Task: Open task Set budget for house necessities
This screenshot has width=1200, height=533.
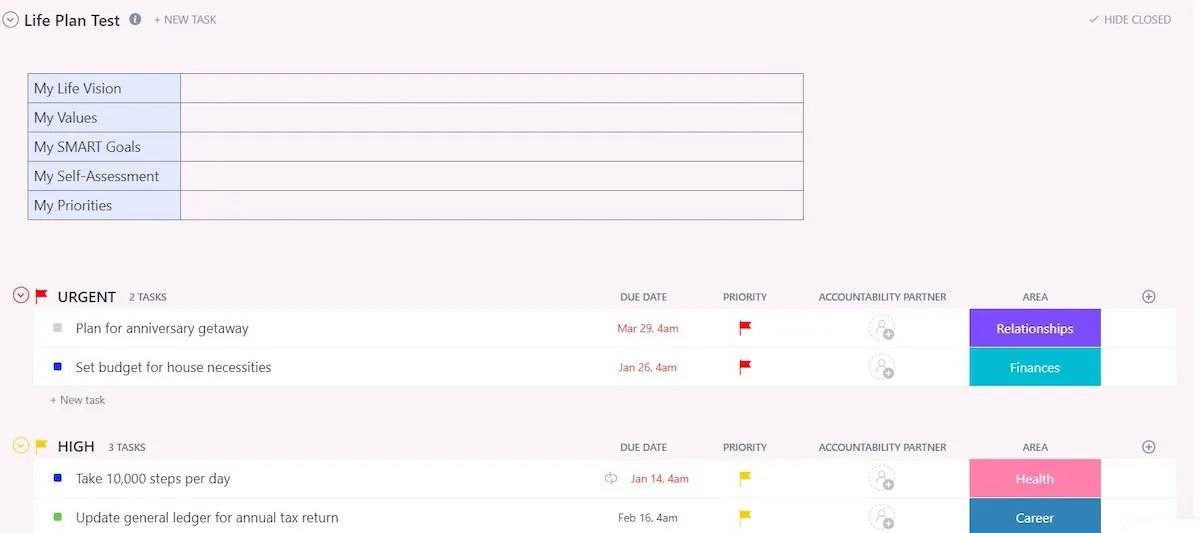Action: 174,367
